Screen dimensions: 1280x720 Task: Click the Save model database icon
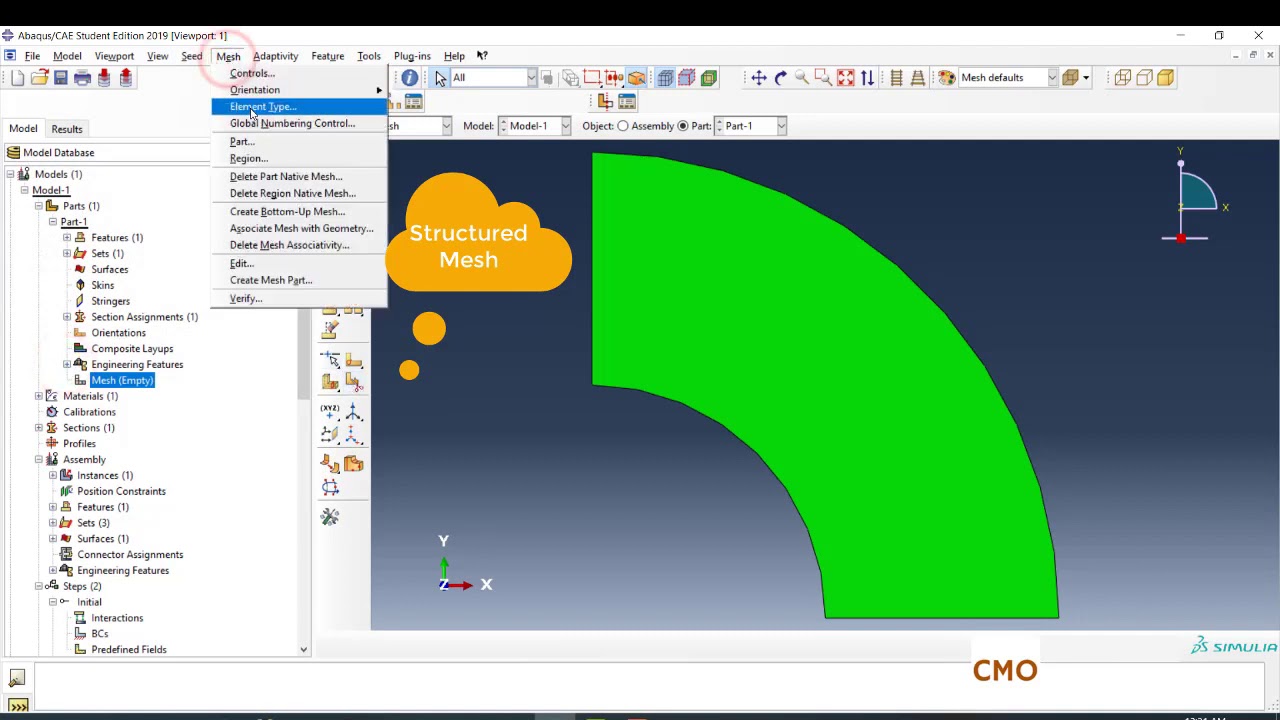point(61,78)
